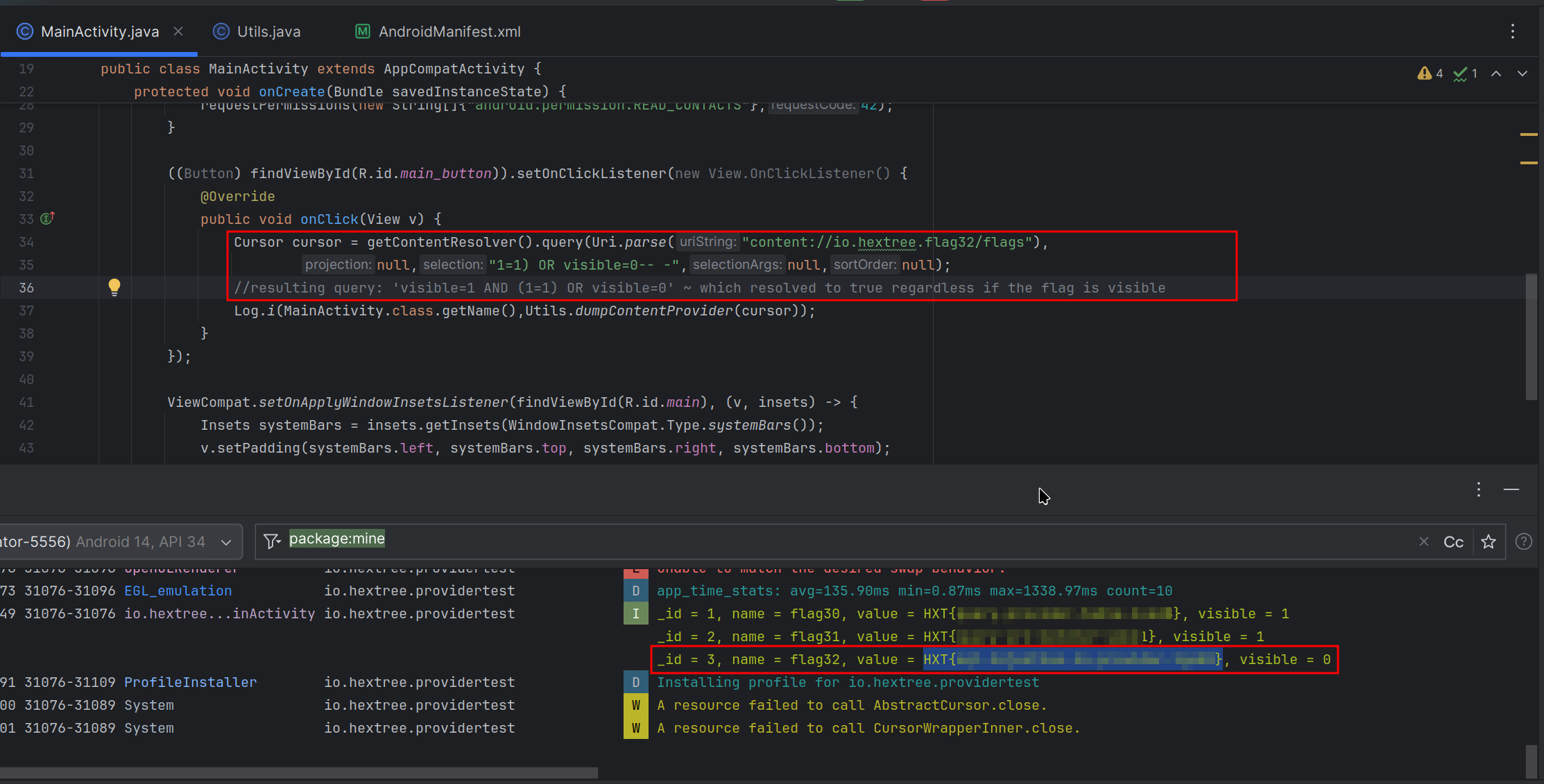1544x784 pixels.
Task: Jump to next highlighted error arrow
Action: click(x=1522, y=73)
